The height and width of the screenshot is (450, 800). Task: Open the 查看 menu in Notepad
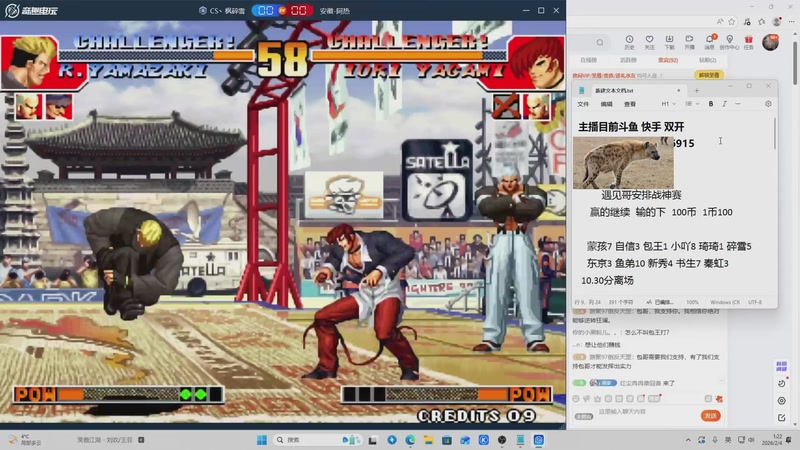tap(630, 104)
